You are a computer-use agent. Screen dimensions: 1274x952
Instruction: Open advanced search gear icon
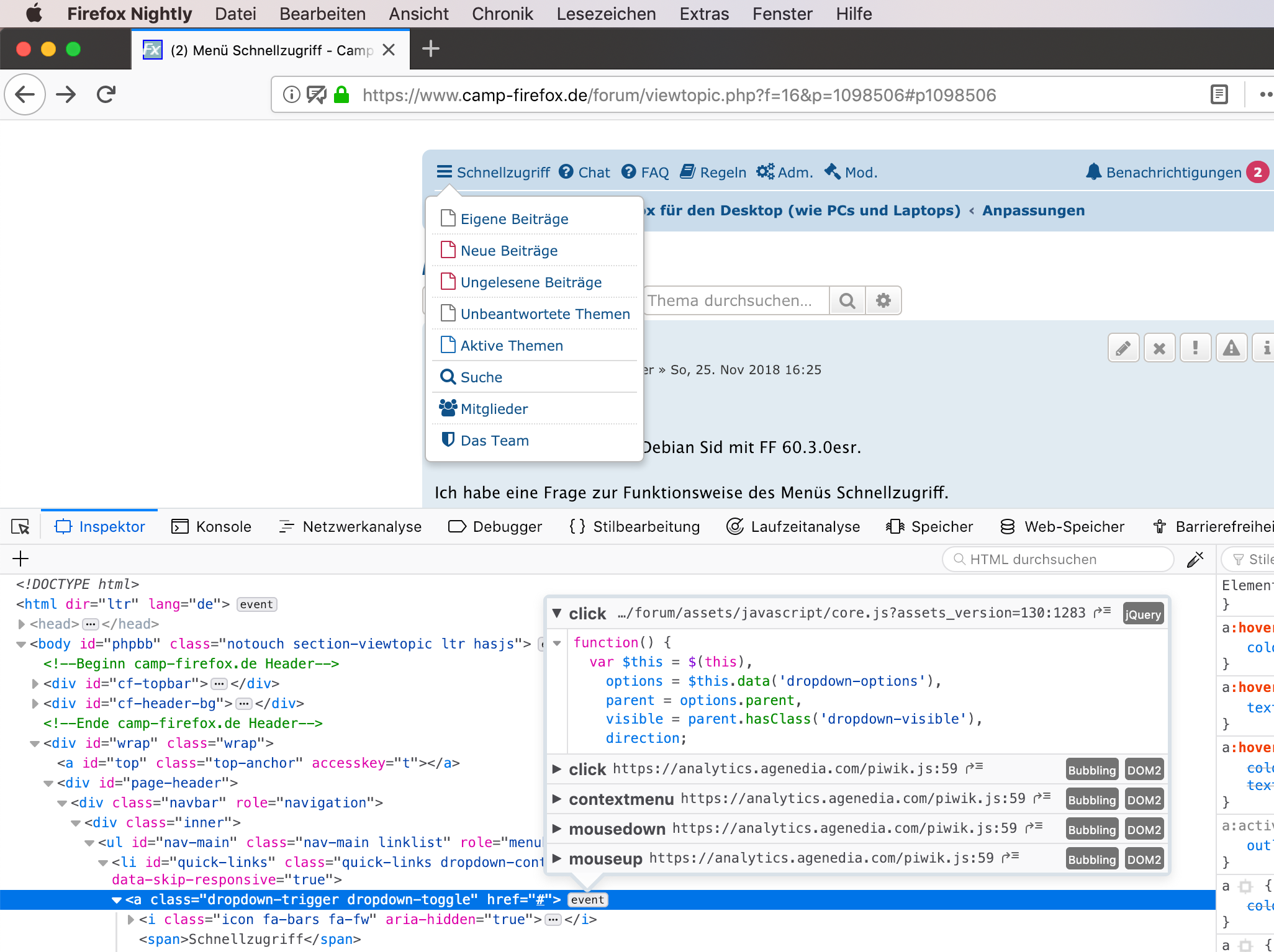click(883, 301)
